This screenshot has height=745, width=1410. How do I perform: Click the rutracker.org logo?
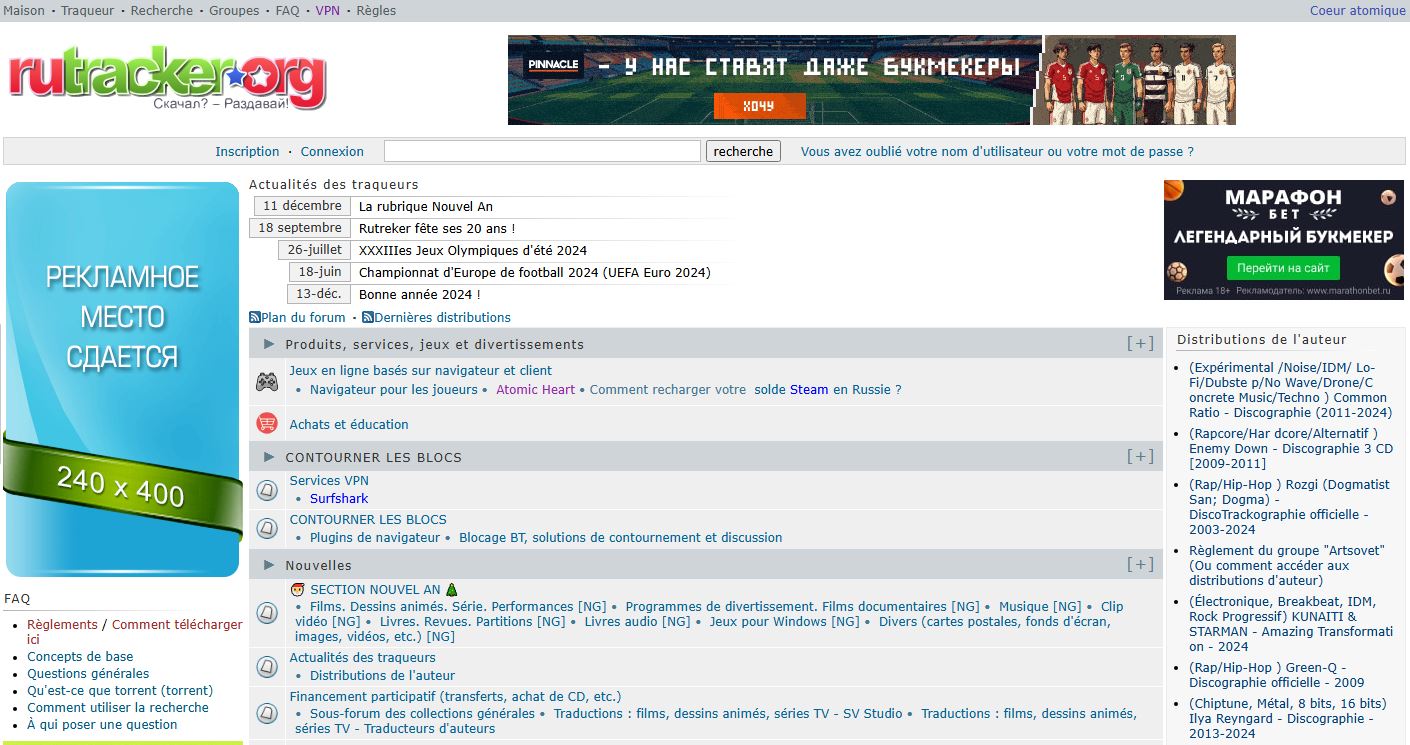coord(167,78)
